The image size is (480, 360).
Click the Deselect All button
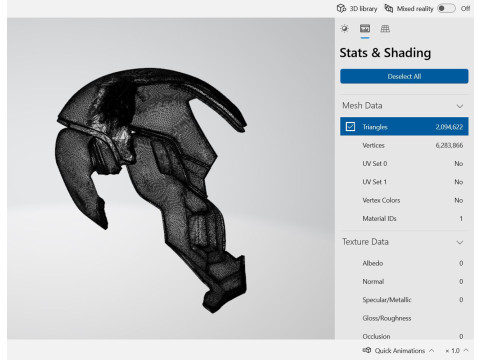[x=404, y=76]
